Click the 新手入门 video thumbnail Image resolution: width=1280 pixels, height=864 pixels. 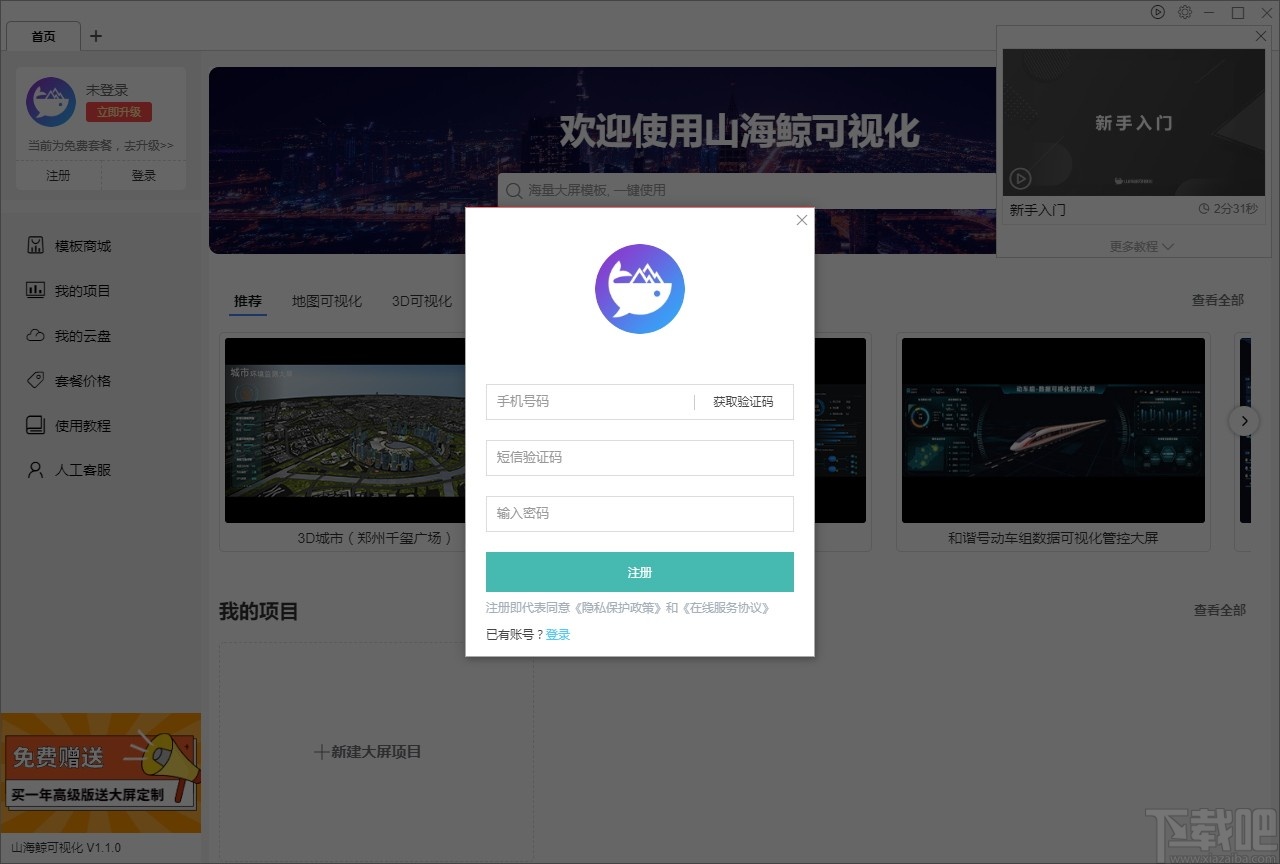pos(1134,123)
